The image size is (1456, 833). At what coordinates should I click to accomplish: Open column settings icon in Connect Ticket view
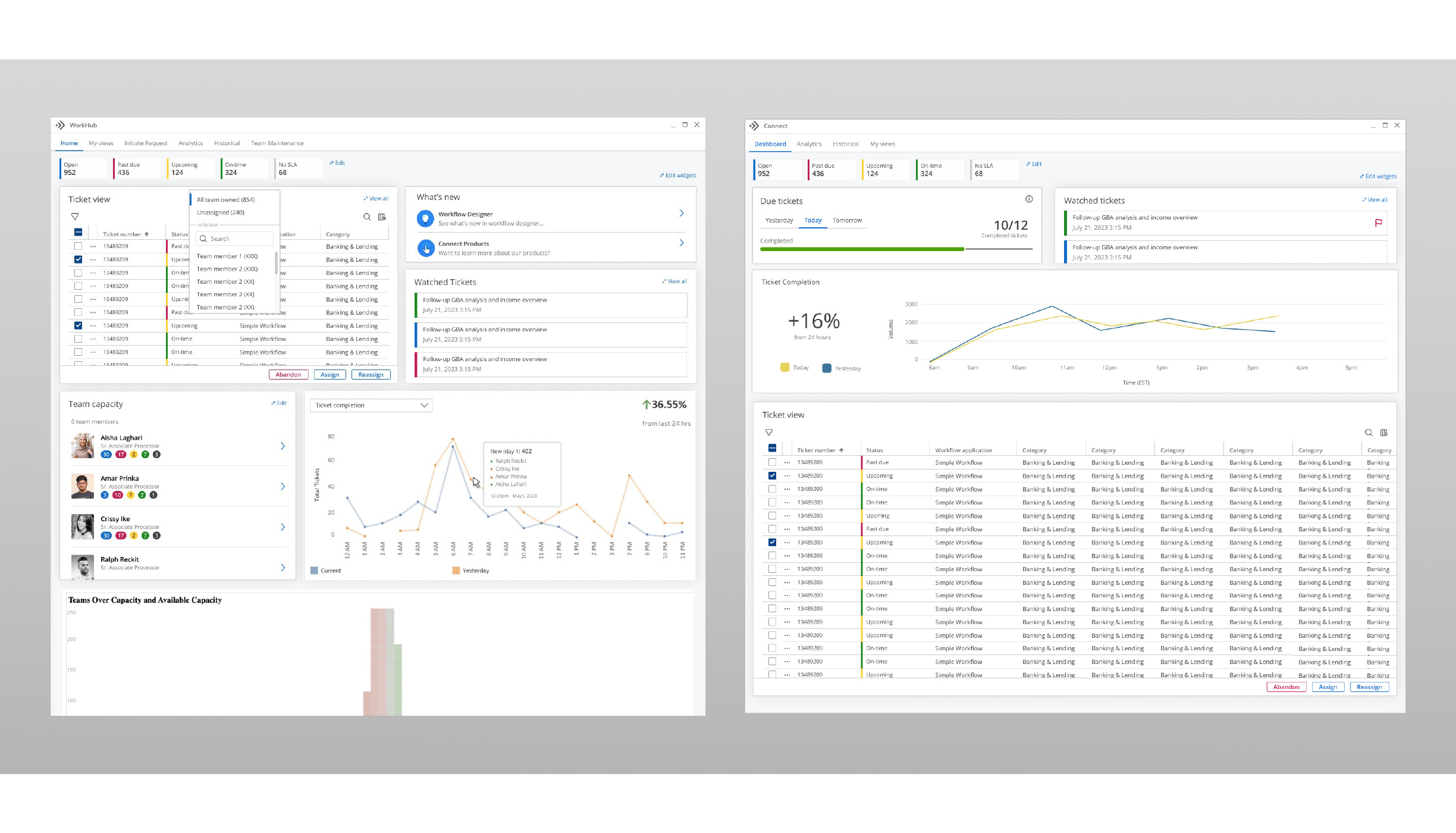point(1384,433)
